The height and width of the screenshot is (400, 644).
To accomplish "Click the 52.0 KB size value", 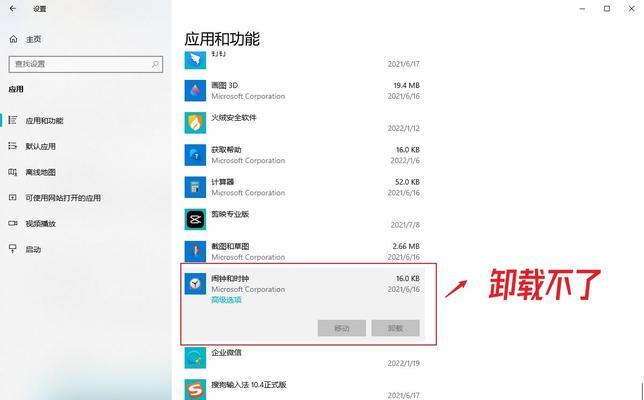I will [x=408, y=182].
